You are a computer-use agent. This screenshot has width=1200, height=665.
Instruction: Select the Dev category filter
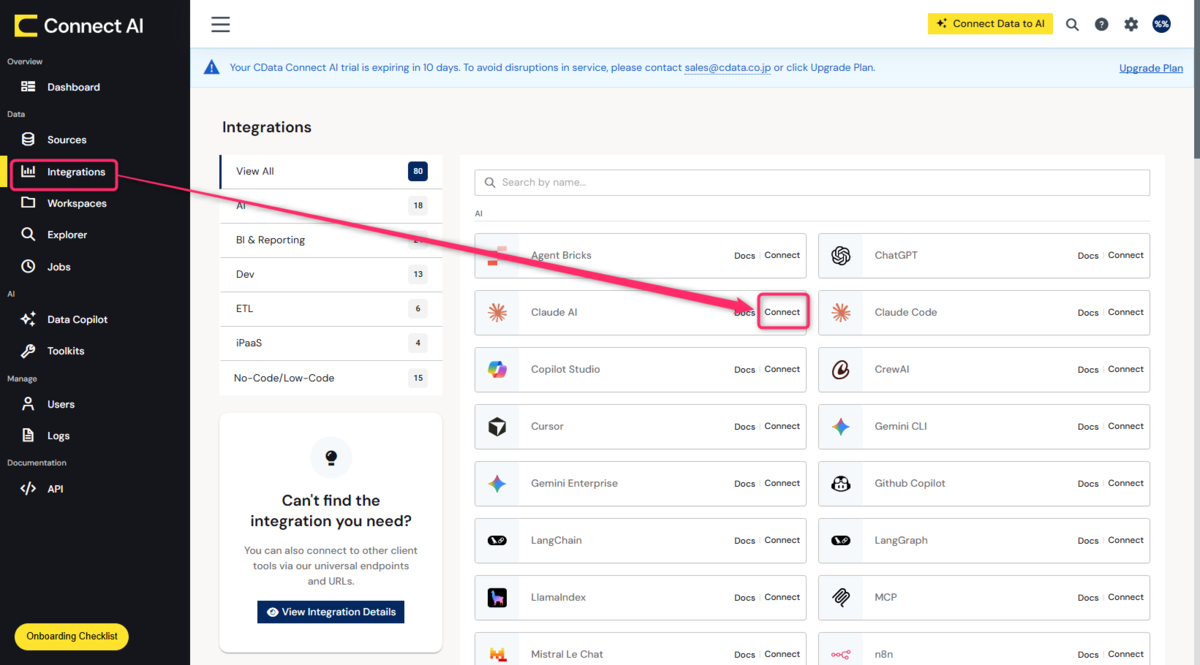pyautogui.click(x=331, y=274)
